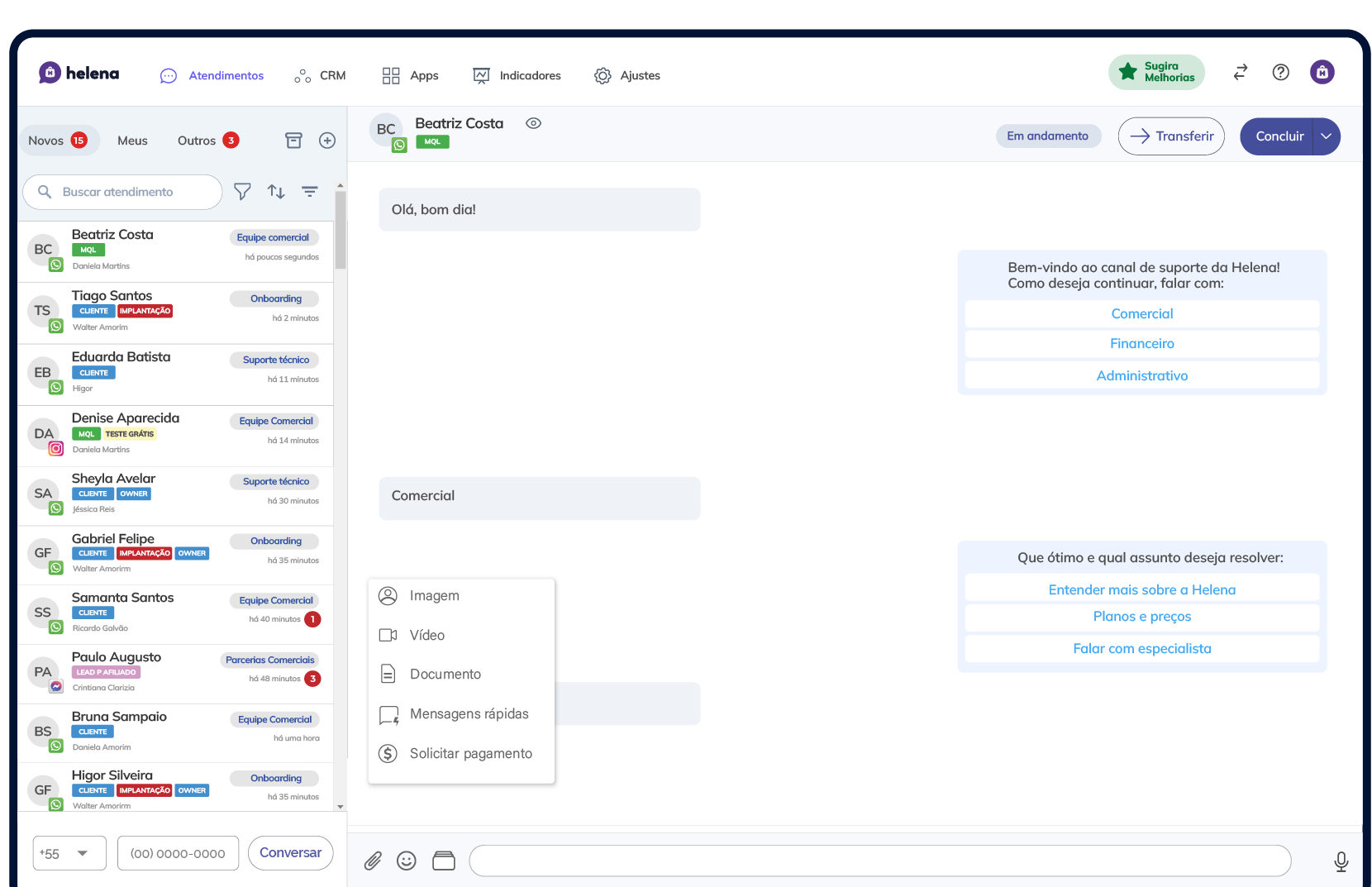Select the Meus conversations tab
The height and width of the screenshot is (887, 1372).
click(132, 141)
